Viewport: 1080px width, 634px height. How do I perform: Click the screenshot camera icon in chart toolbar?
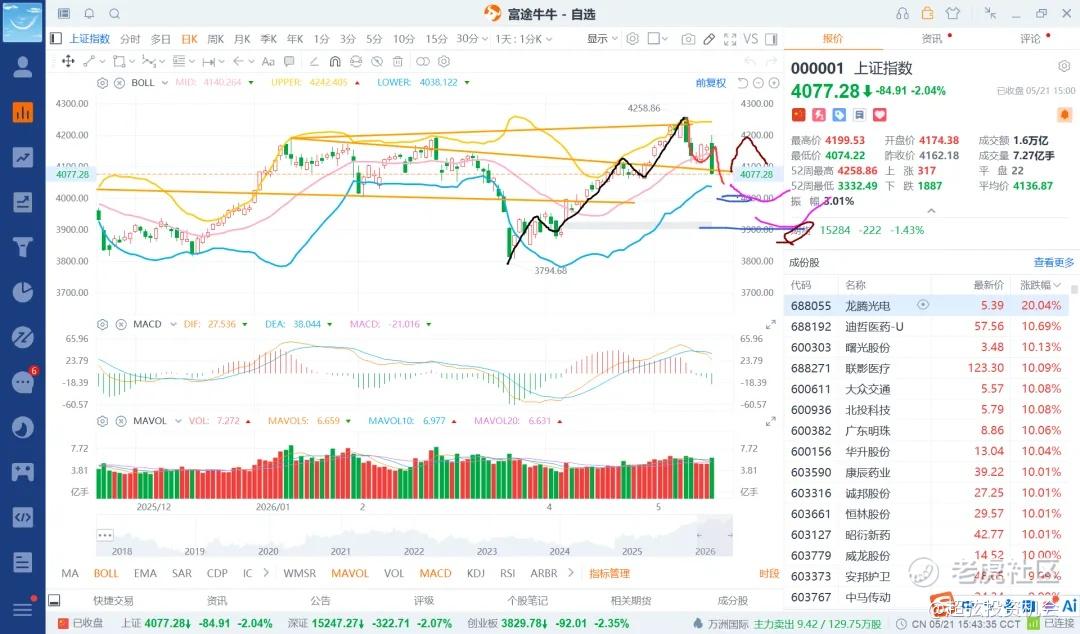(687, 39)
